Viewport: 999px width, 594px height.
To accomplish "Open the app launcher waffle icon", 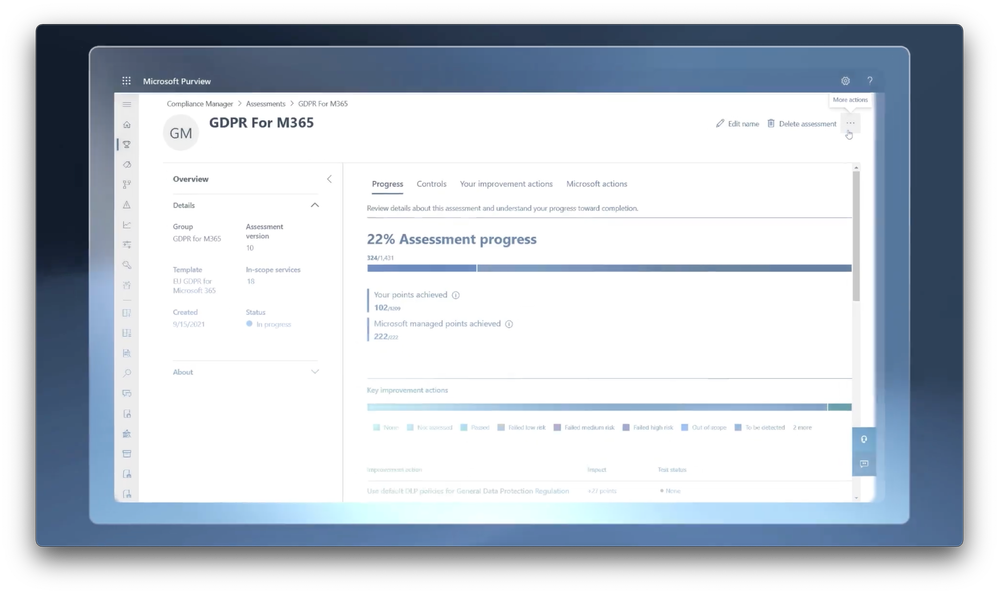I will [126, 81].
